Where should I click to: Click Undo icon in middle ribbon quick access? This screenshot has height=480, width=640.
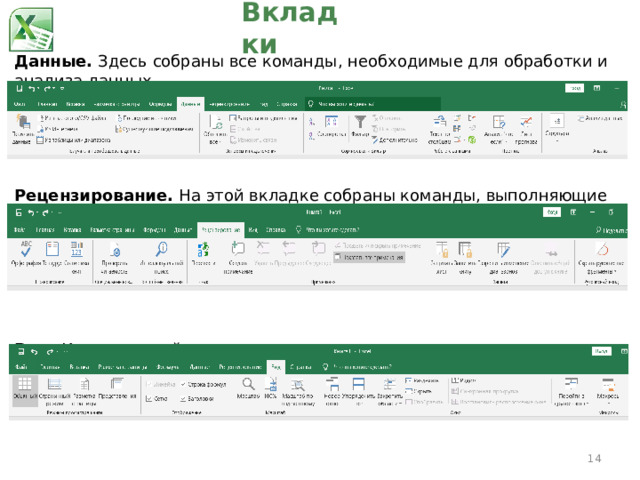(x=31, y=213)
